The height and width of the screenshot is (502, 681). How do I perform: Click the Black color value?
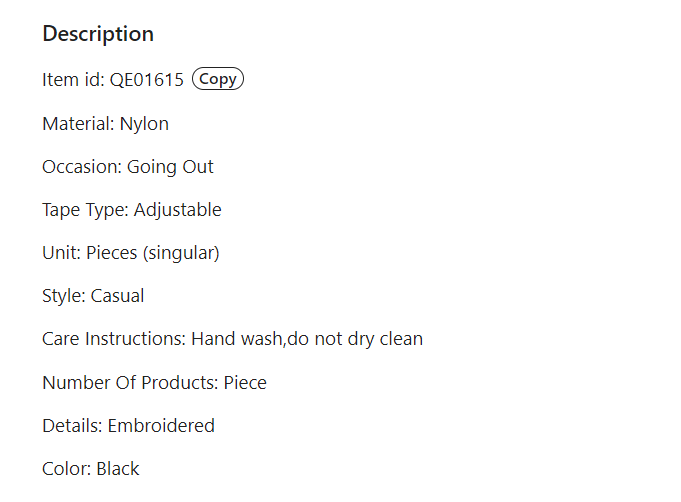click(x=118, y=469)
